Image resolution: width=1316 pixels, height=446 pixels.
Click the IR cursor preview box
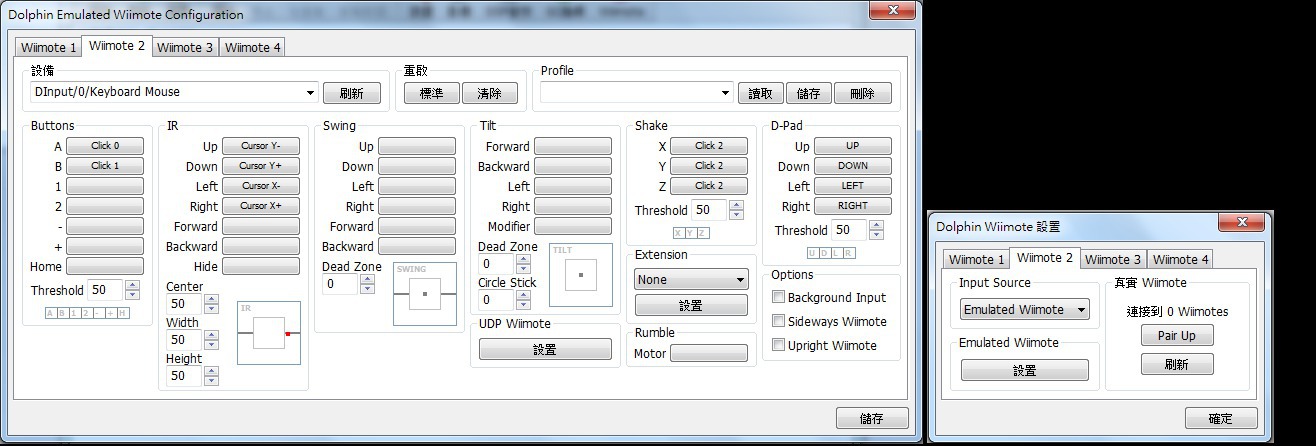click(269, 333)
